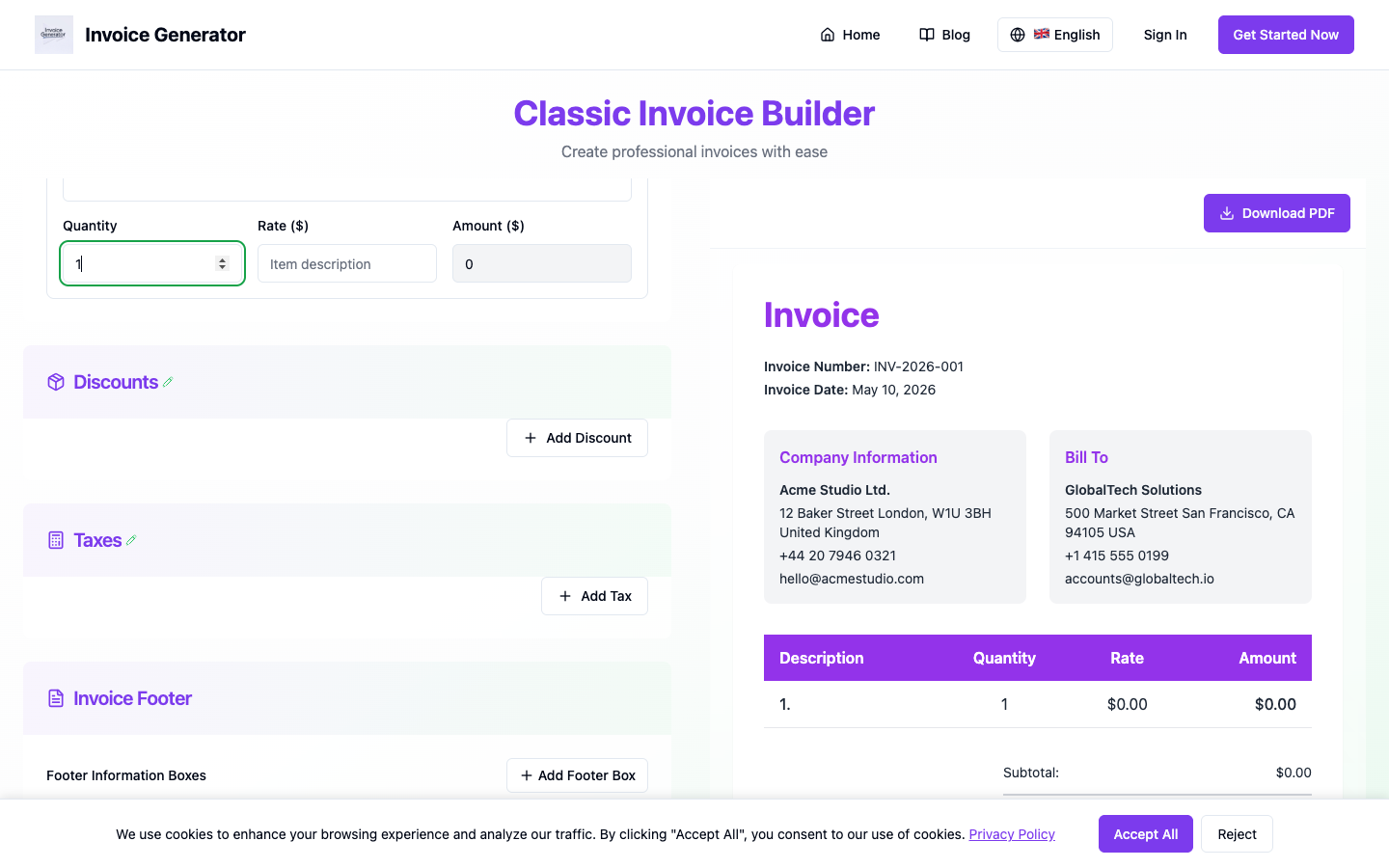Click the Quantity column header in preview
Screen dimensions: 1389x868
[1004, 658]
